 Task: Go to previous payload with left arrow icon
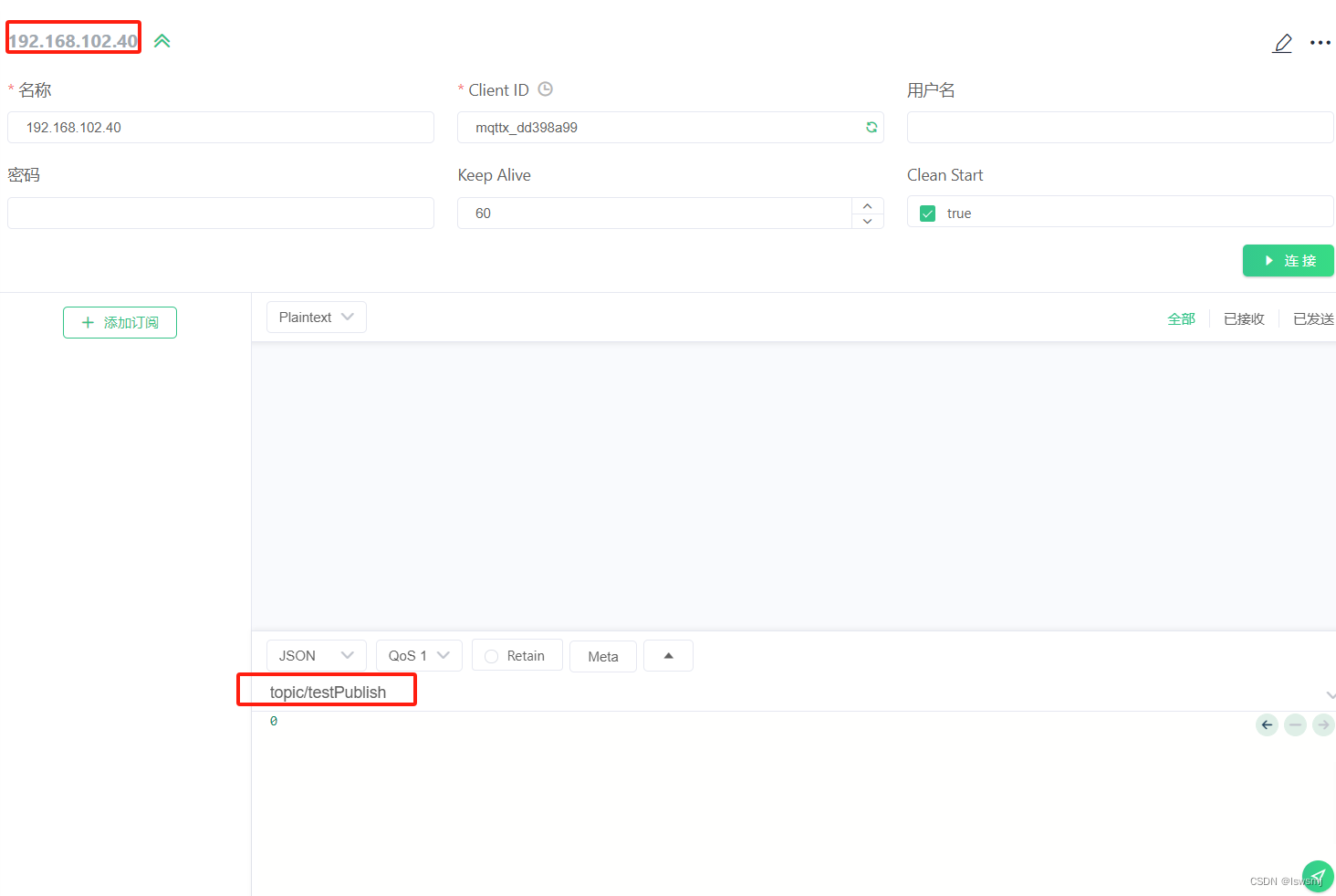point(1266,724)
